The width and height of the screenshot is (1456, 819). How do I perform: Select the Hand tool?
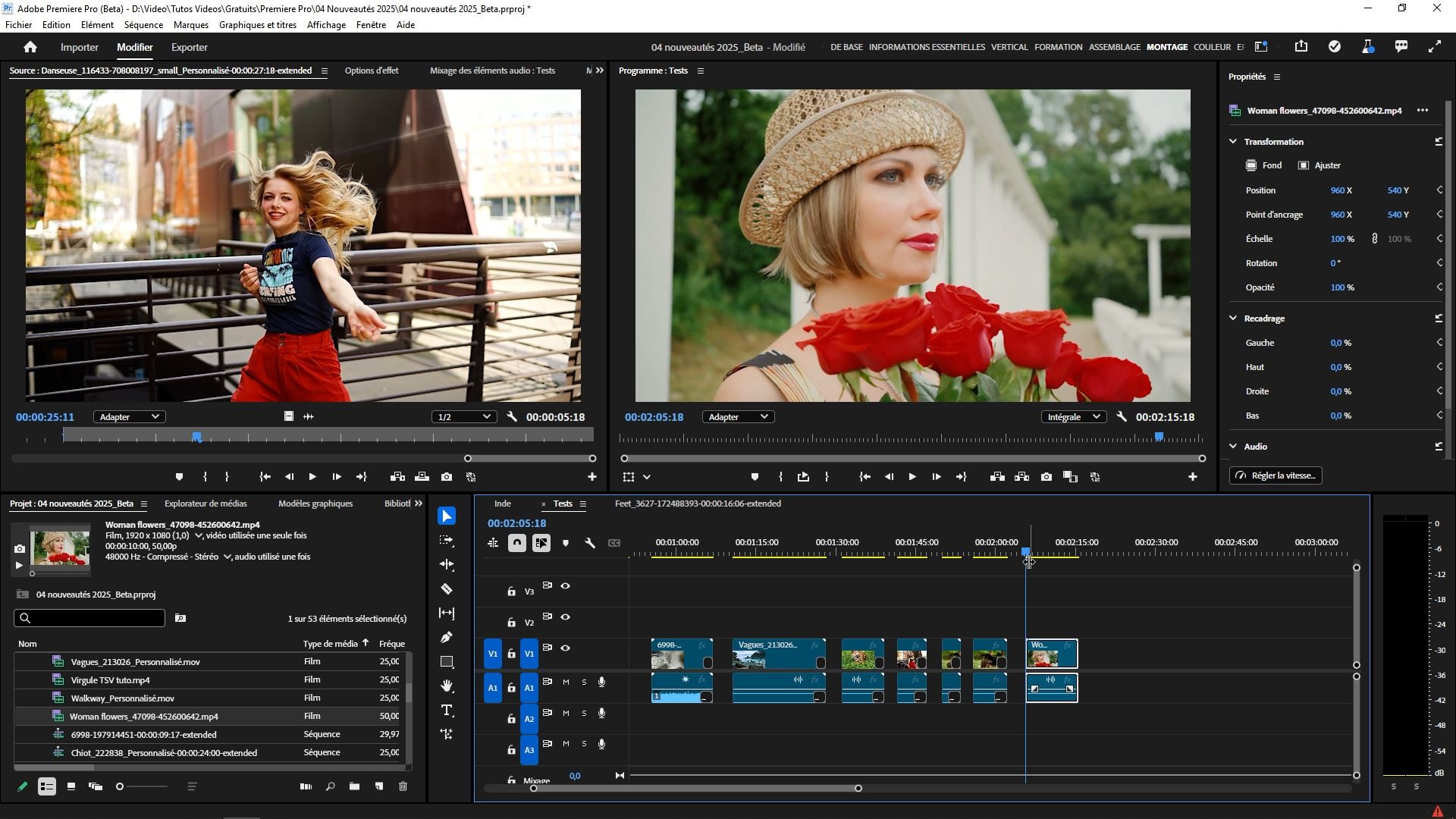coord(447,686)
